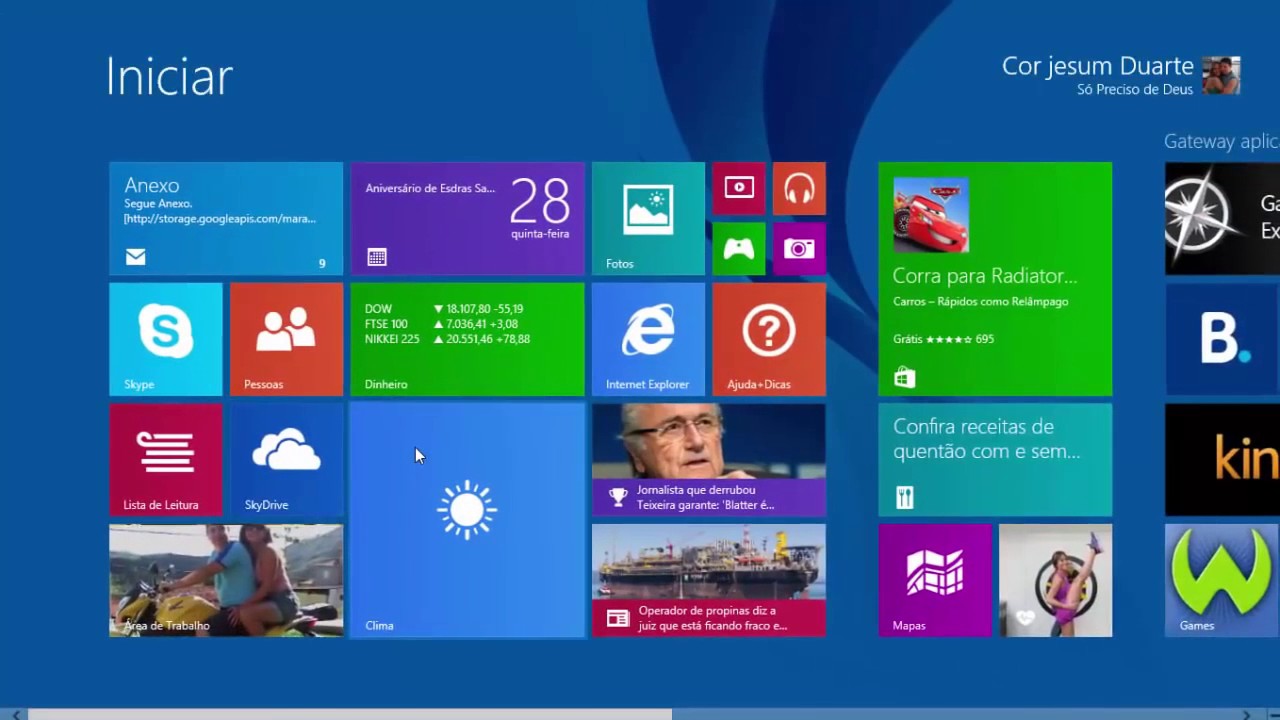Open the compass app tile under Gateway
This screenshot has width=1280, height=720.
pyautogui.click(x=1222, y=218)
